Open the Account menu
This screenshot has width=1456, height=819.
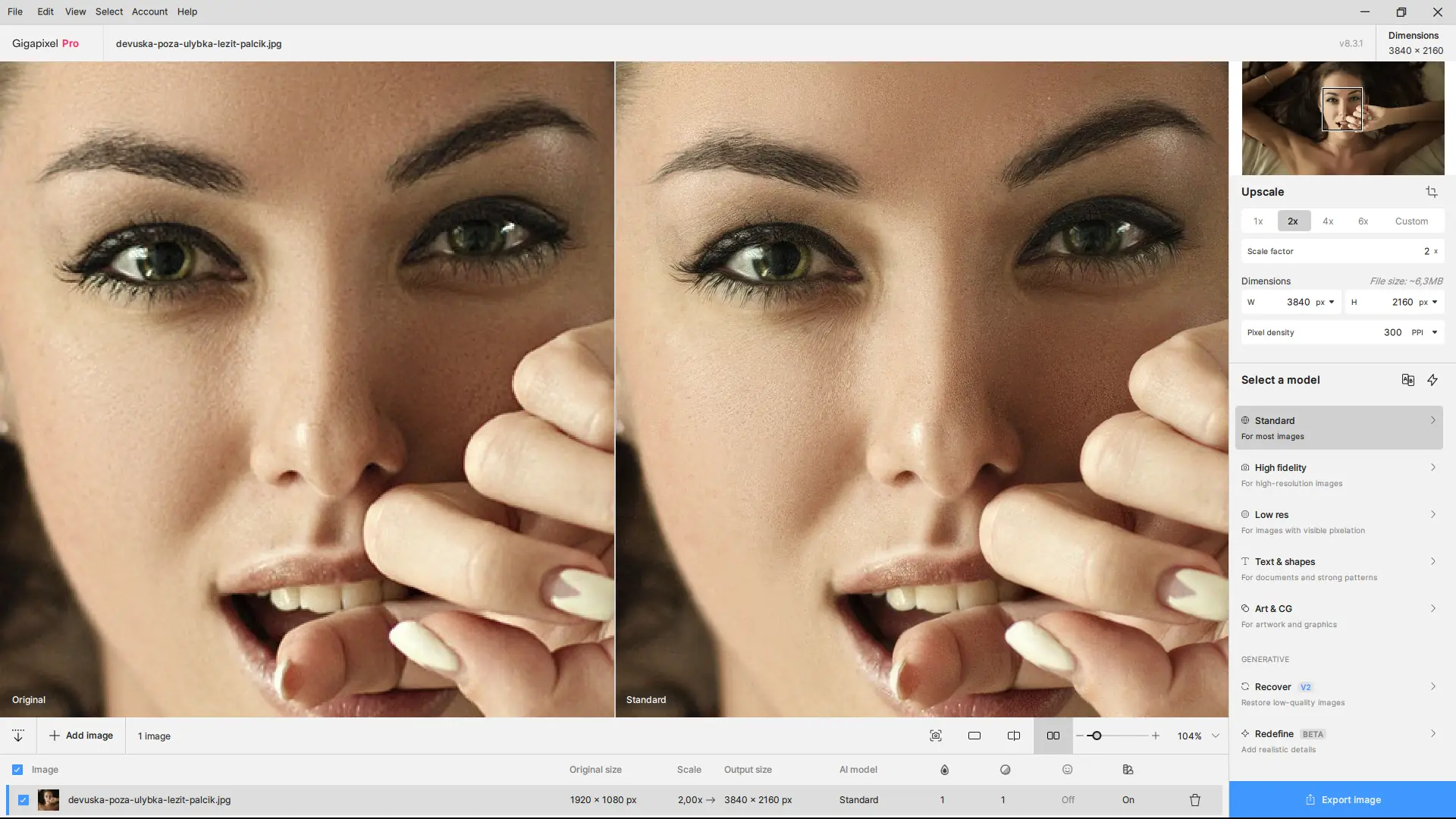click(x=149, y=11)
